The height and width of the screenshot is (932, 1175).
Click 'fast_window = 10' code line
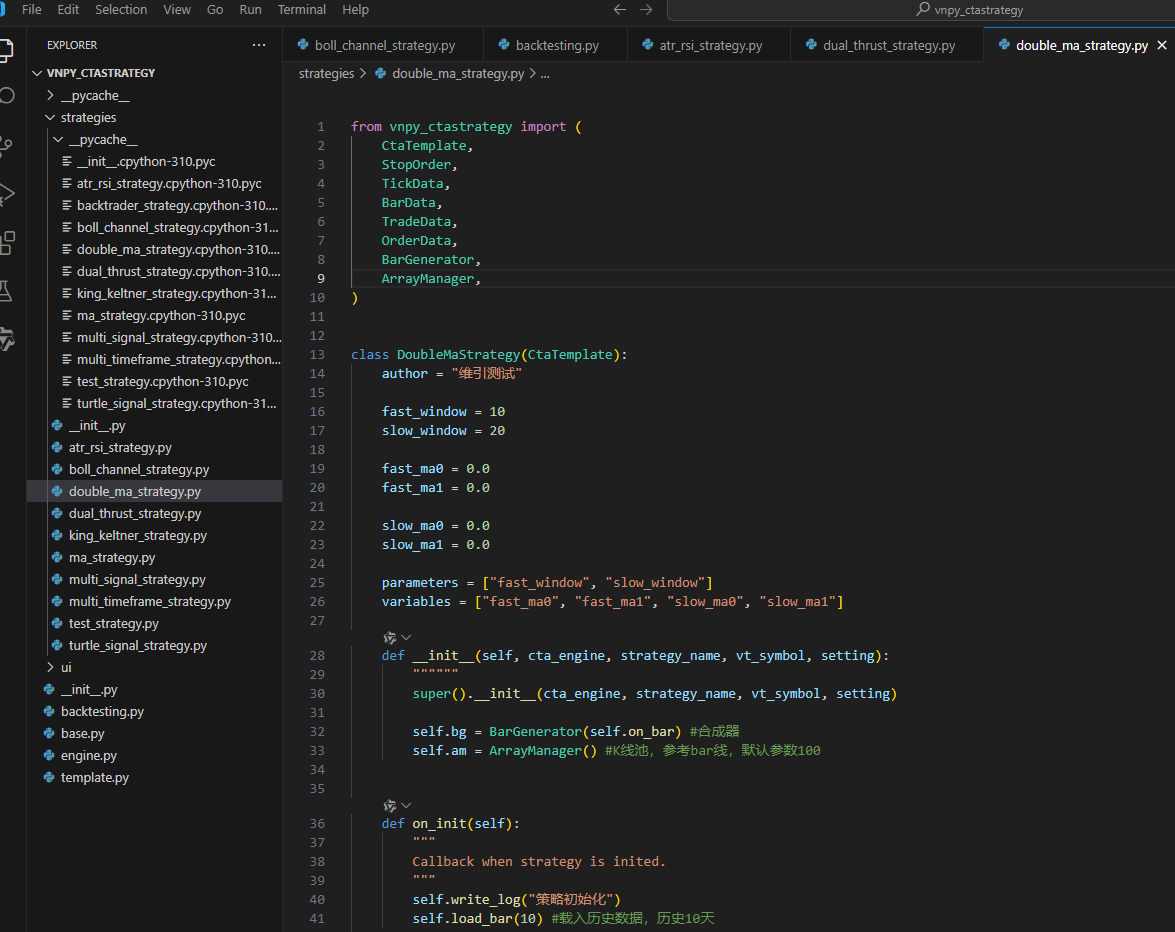point(443,411)
